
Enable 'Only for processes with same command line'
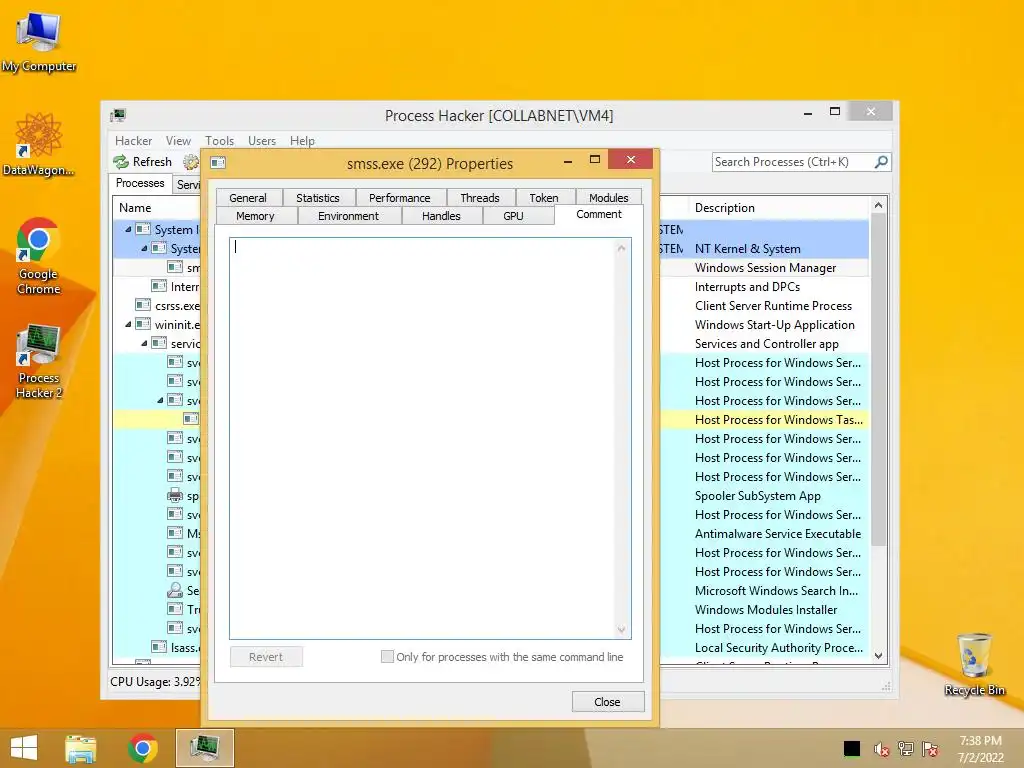tap(387, 656)
